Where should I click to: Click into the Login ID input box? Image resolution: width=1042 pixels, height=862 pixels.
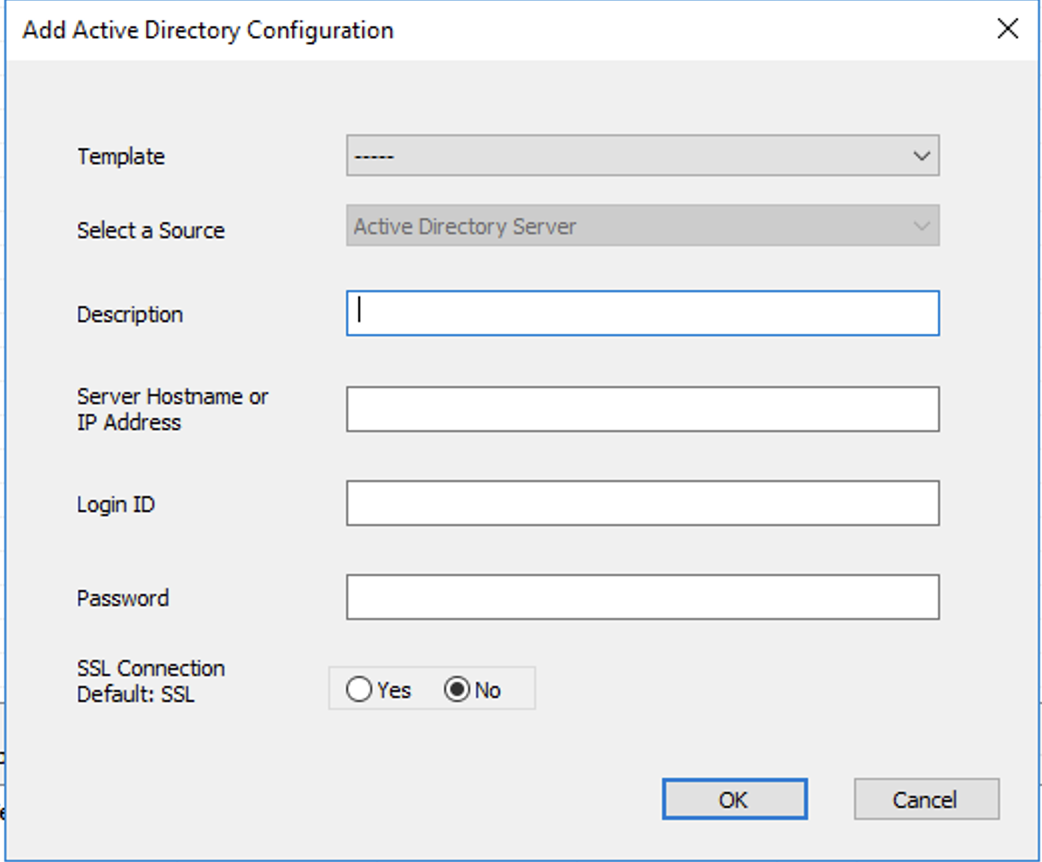click(x=642, y=503)
